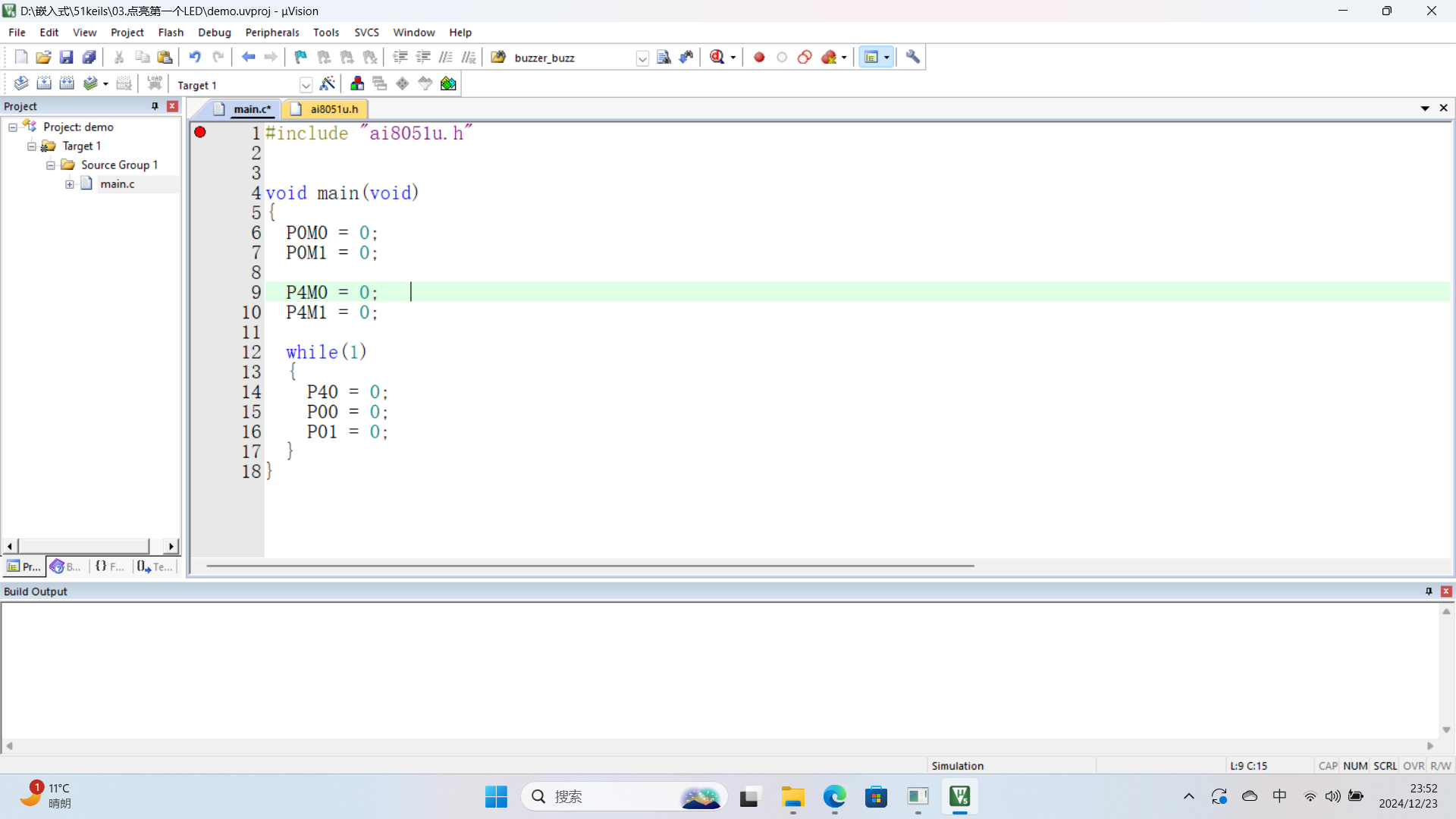Open the Debug menu
Image resolution: width=1456 pixels, height=819 pixels.
click(x=215, y=32)
